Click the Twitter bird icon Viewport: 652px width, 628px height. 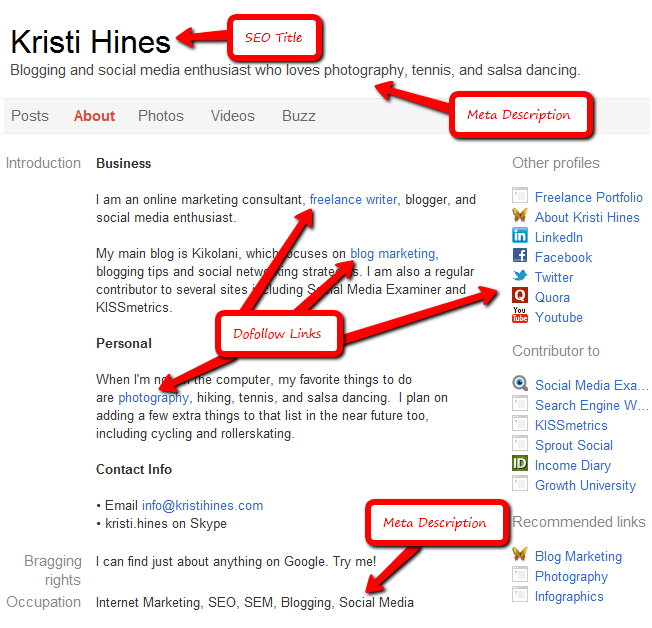[x=520, y=275]
